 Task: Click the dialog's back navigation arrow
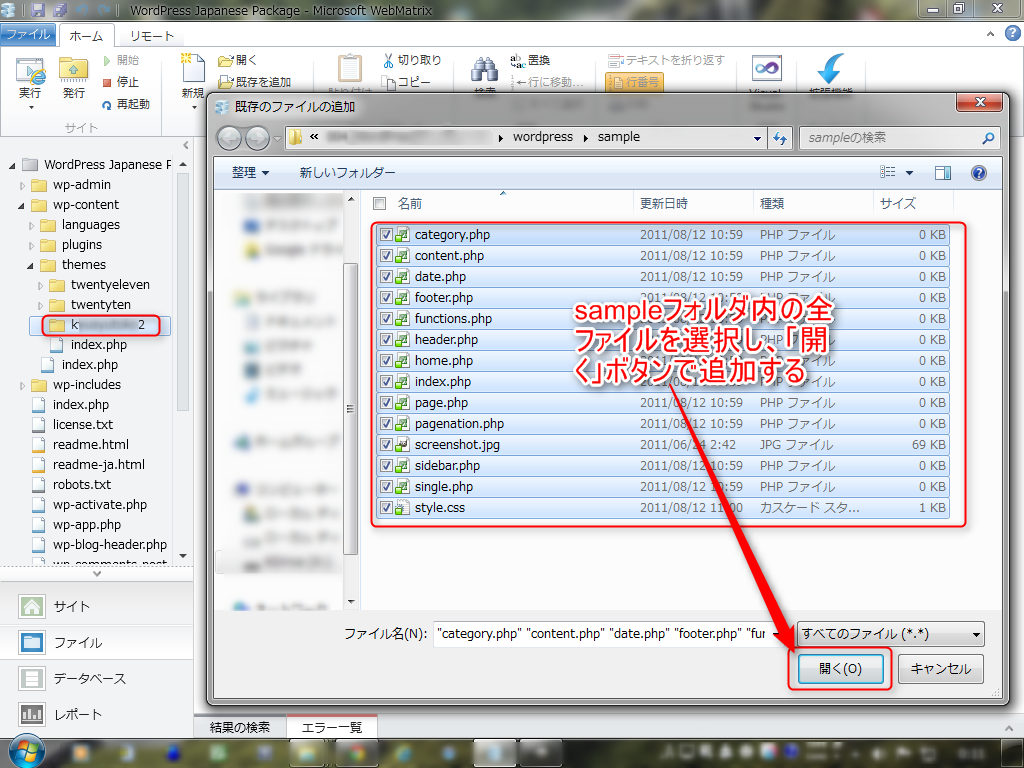[x=230, y=138]
